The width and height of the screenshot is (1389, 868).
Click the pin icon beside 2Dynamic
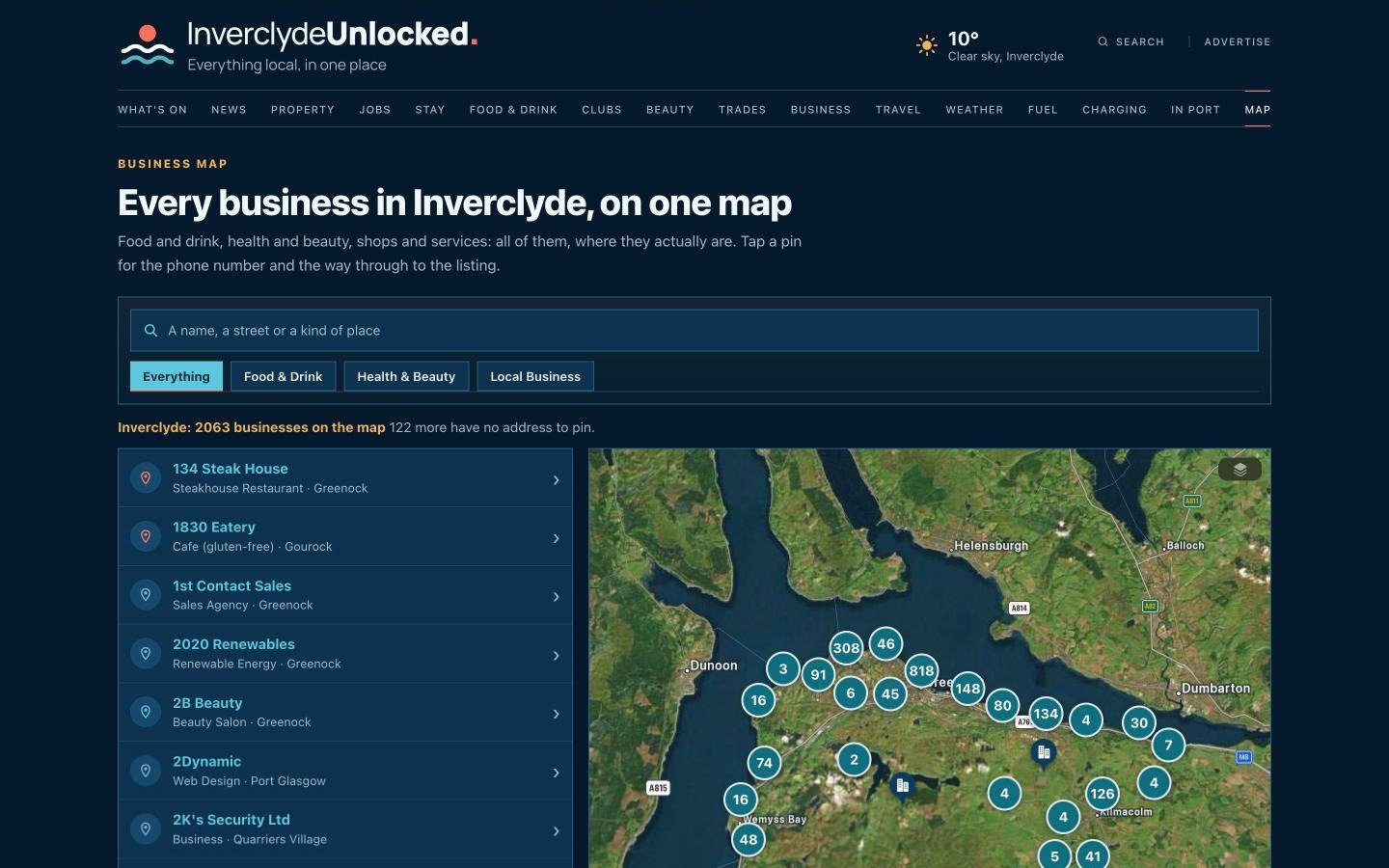[x=146, y=771]
